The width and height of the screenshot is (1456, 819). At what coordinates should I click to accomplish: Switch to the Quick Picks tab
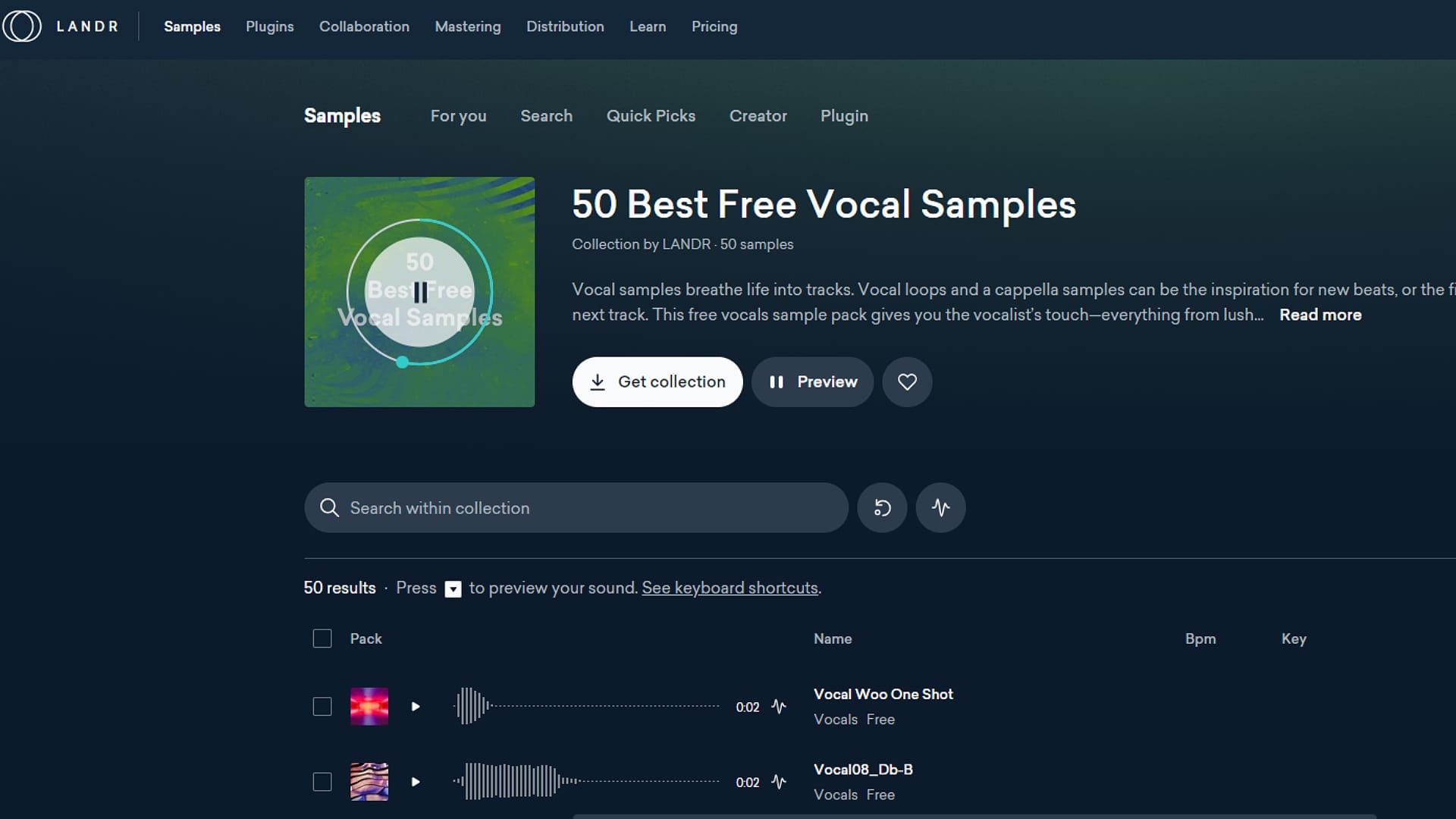tap(651, 116)
